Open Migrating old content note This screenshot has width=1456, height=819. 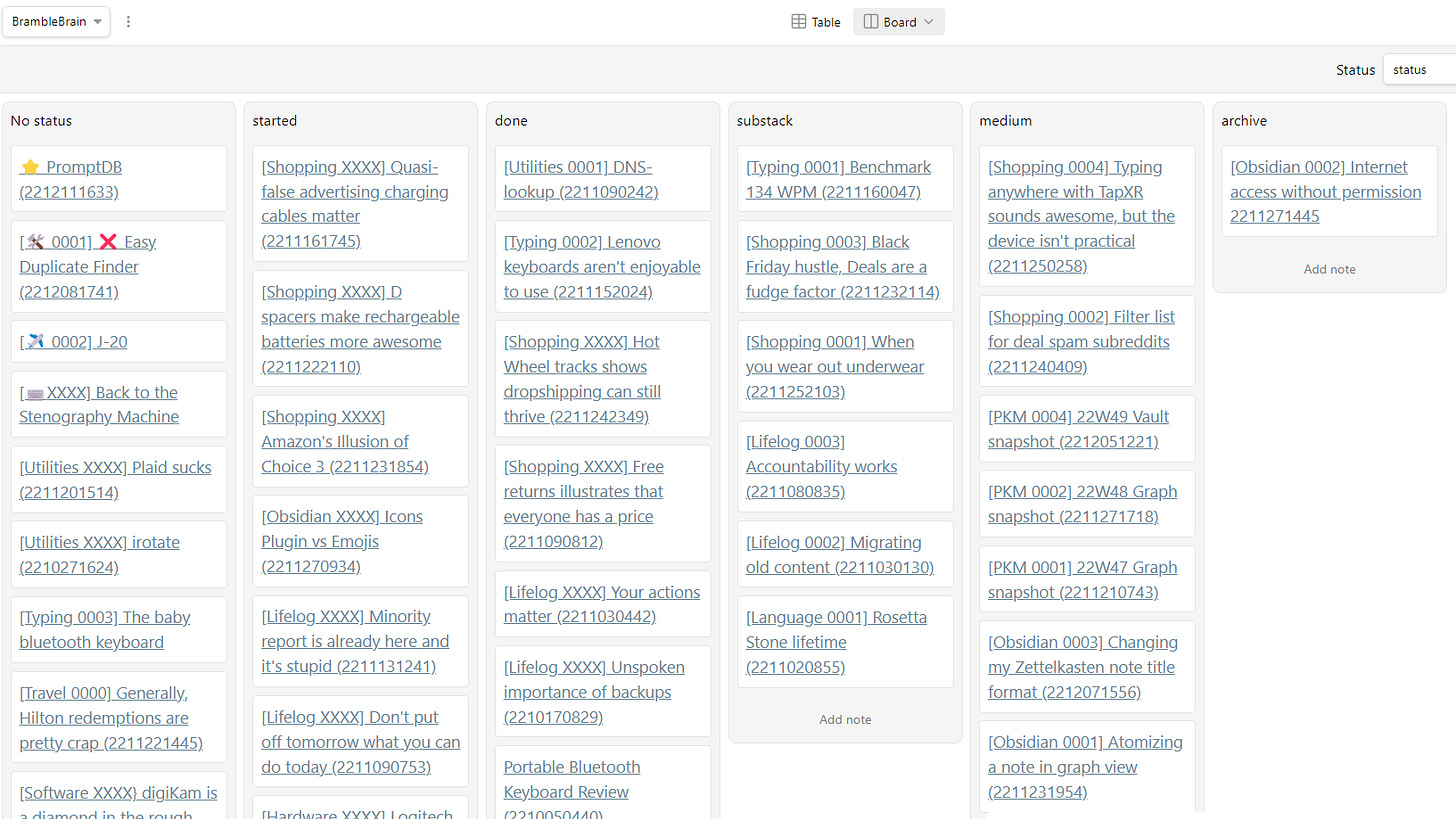[845, 554]
